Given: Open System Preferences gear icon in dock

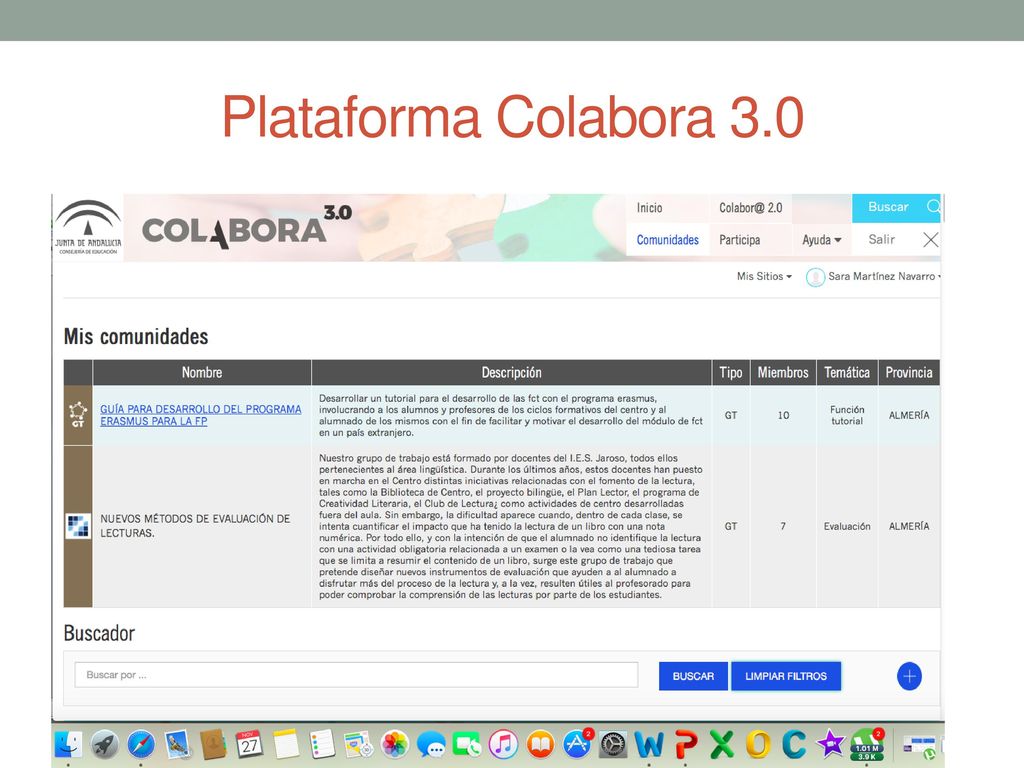Looking at the screenshot, I should 613,744.
